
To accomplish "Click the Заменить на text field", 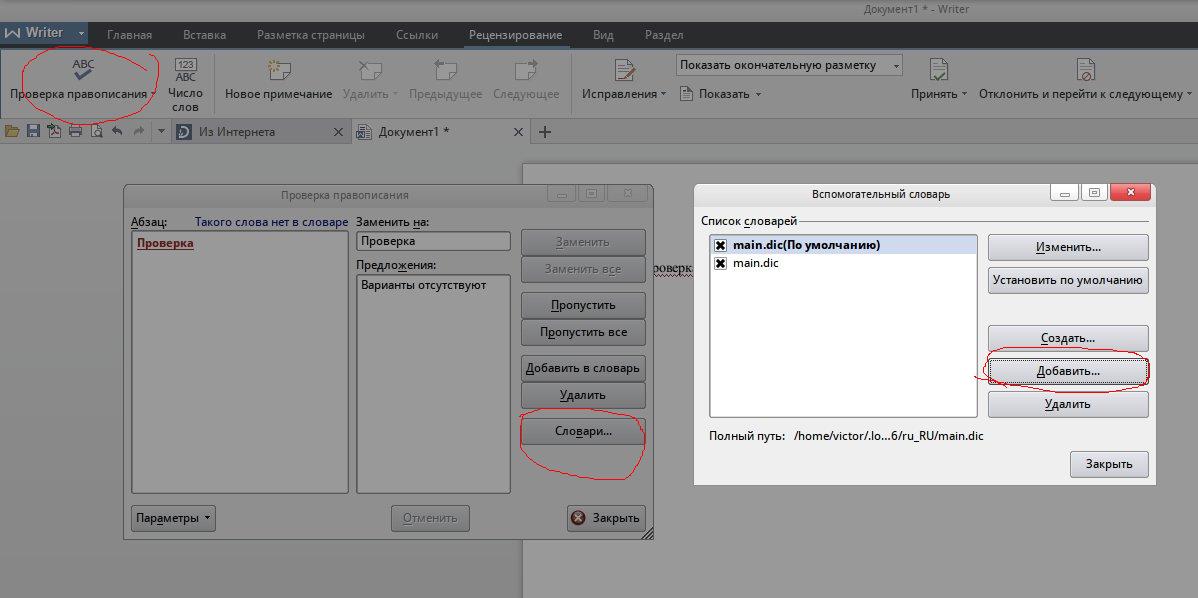I will pos(433,241).
